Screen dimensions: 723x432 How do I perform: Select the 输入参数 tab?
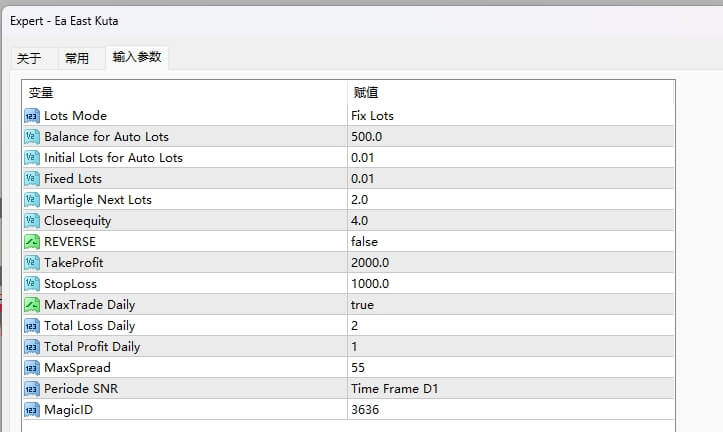click(x=137, y=58)
